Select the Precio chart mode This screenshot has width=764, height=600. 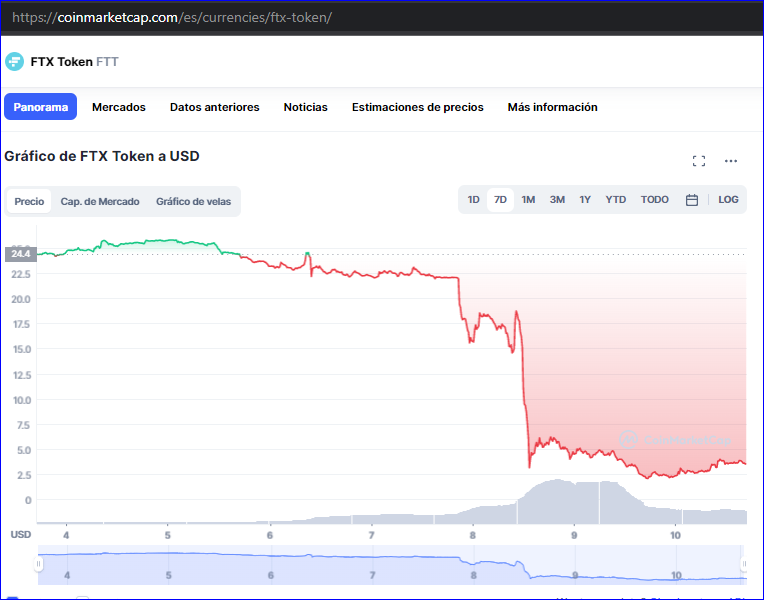[x=29, y=201]
